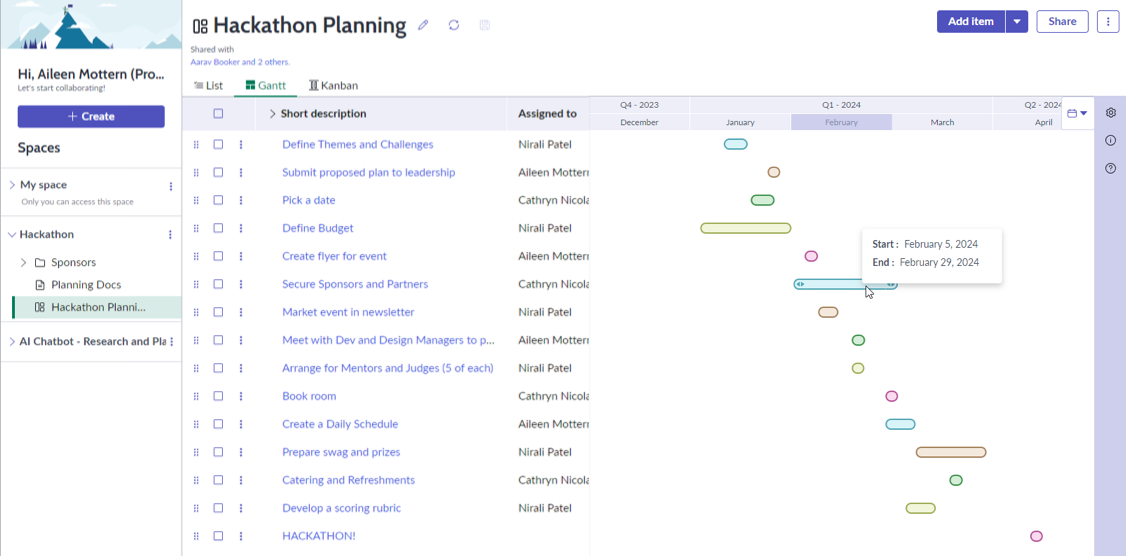The height and width of the screenshot is (557, 1126).
Task: Switch to the List tab
Action: pos(208,85)
